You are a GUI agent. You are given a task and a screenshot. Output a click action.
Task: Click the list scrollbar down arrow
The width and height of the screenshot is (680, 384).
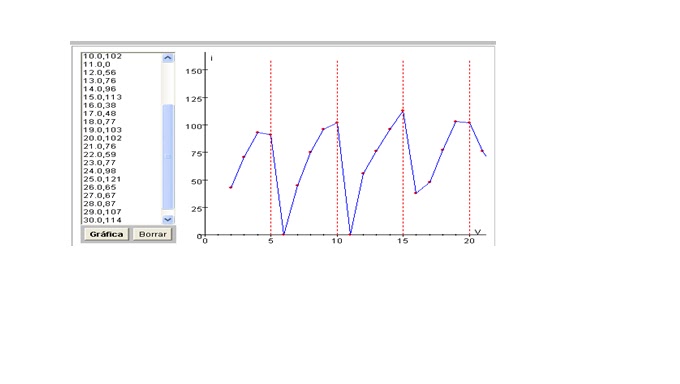[x=168, y=220]
